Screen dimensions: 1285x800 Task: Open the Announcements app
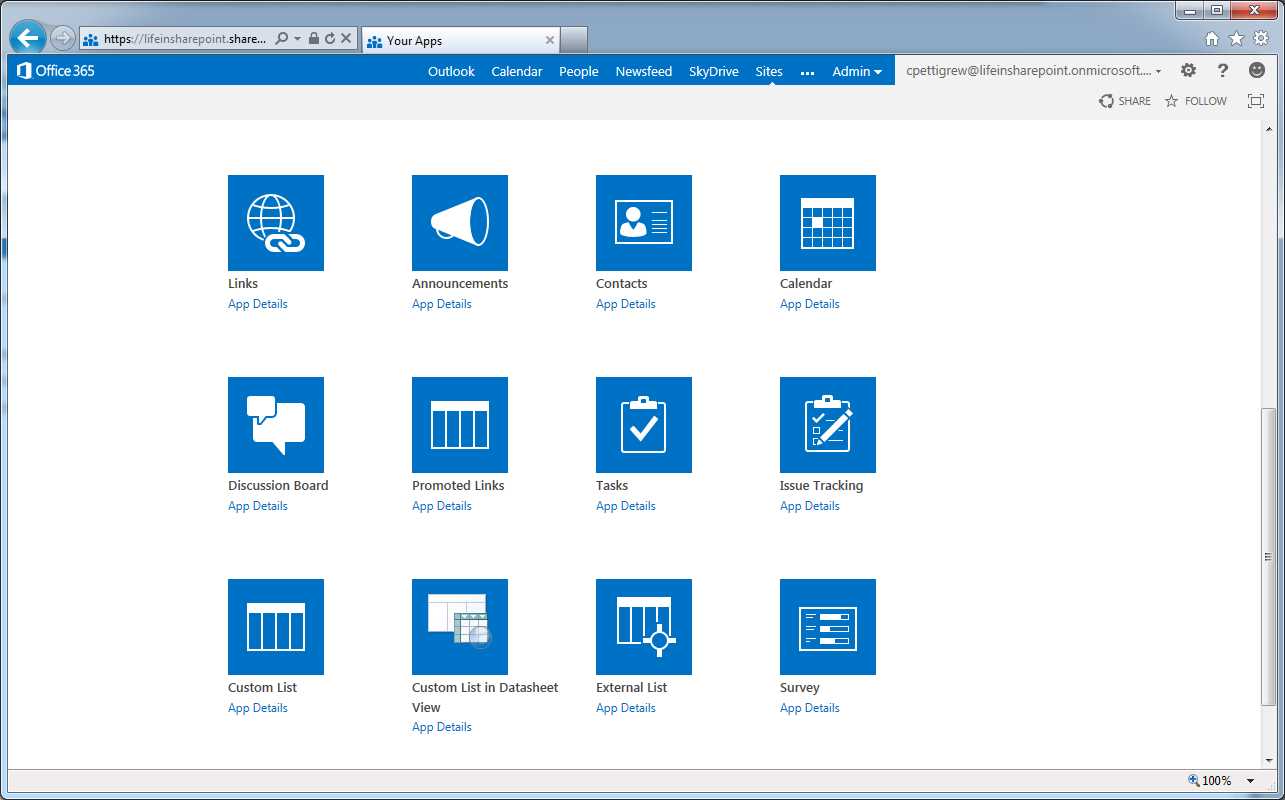coord(459,222)
